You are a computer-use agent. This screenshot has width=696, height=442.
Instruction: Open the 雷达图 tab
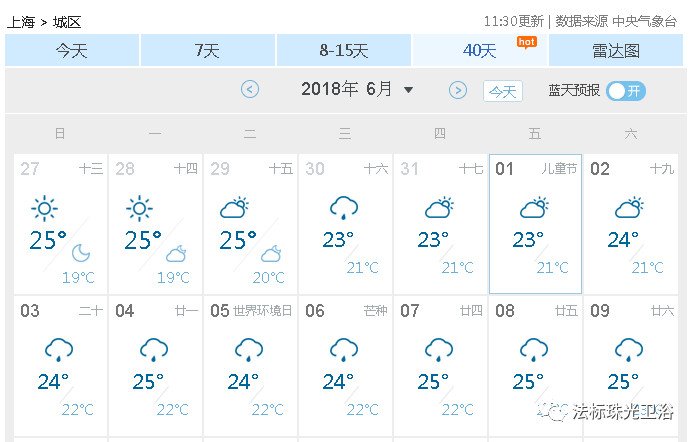pyautogui.click(x=614, y=50)
